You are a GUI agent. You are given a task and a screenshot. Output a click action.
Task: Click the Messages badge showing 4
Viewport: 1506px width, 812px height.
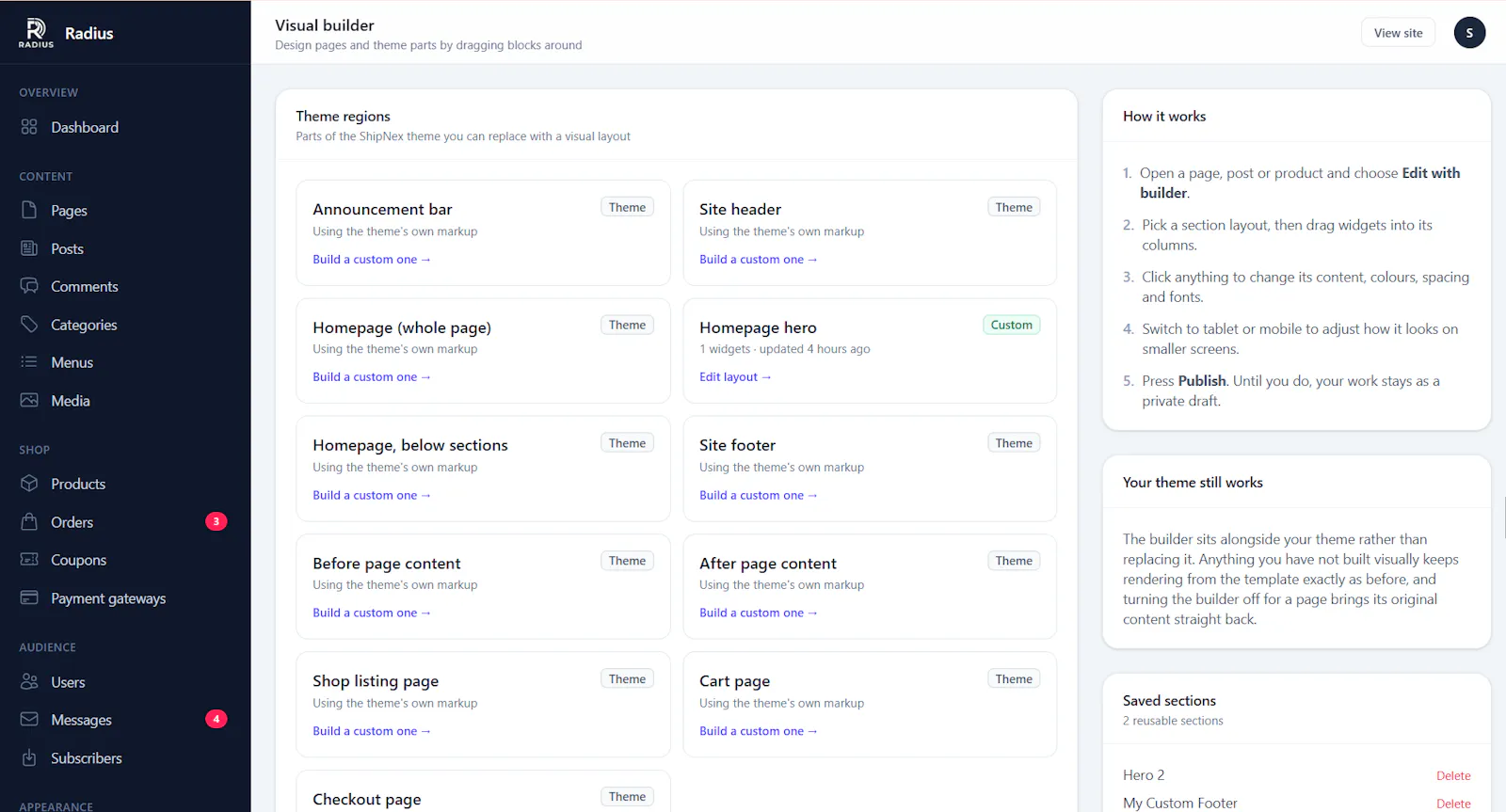click(x=216, y=719)
